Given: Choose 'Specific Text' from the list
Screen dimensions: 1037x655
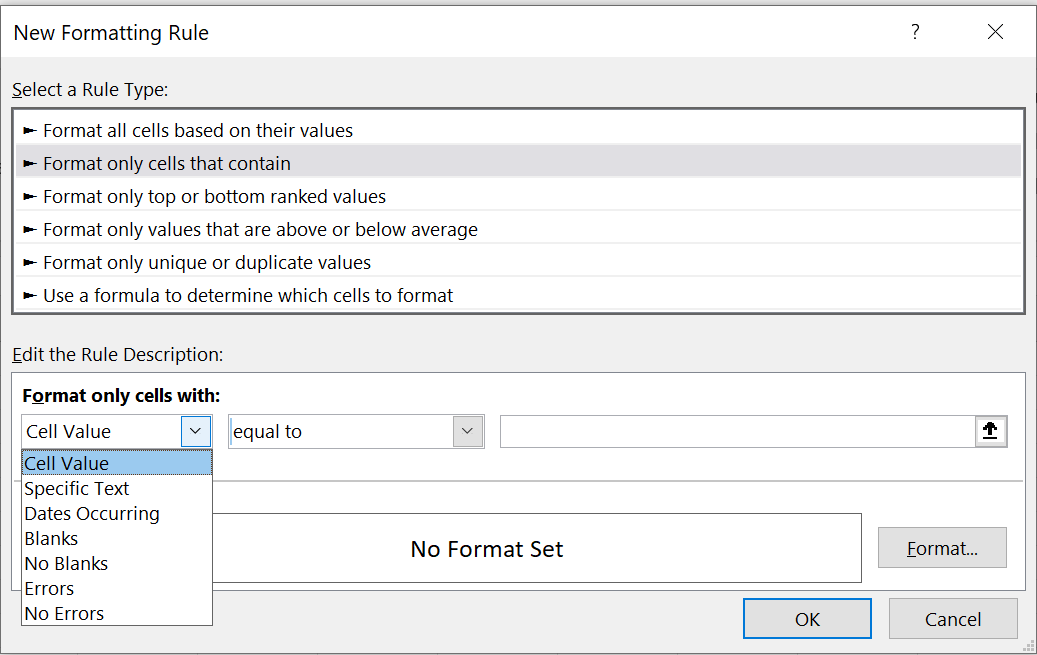Looking at the screenshot, I should click(77, 488).
